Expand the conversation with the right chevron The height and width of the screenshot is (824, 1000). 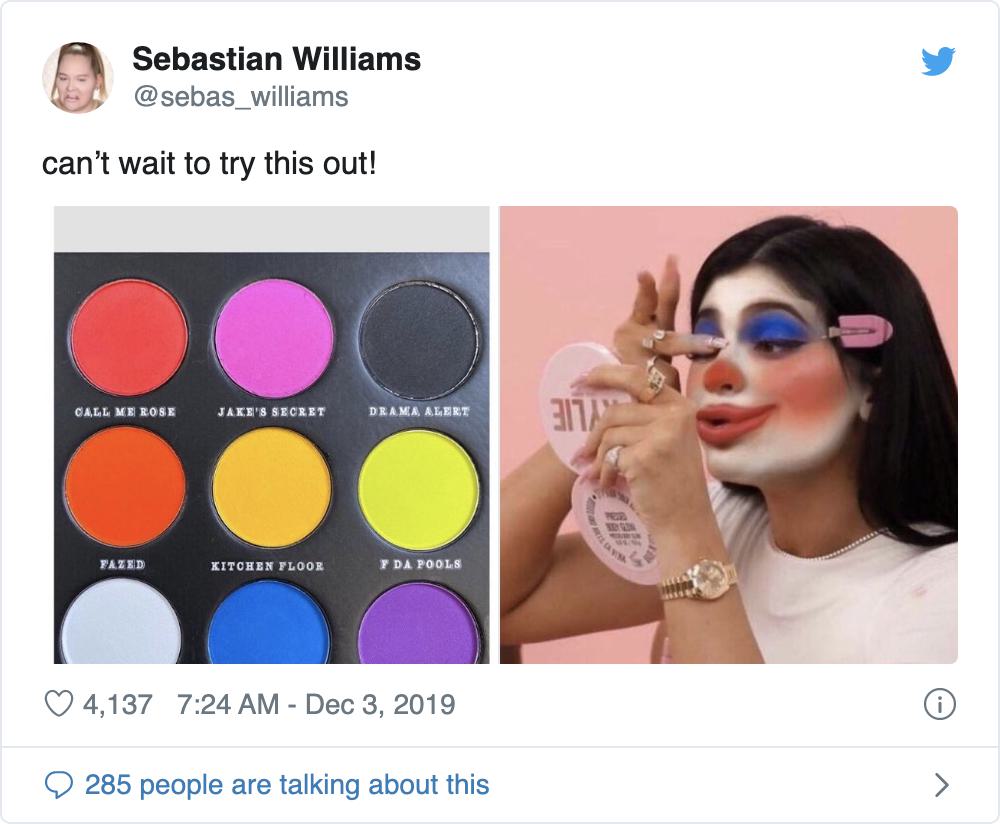point(940,784)
